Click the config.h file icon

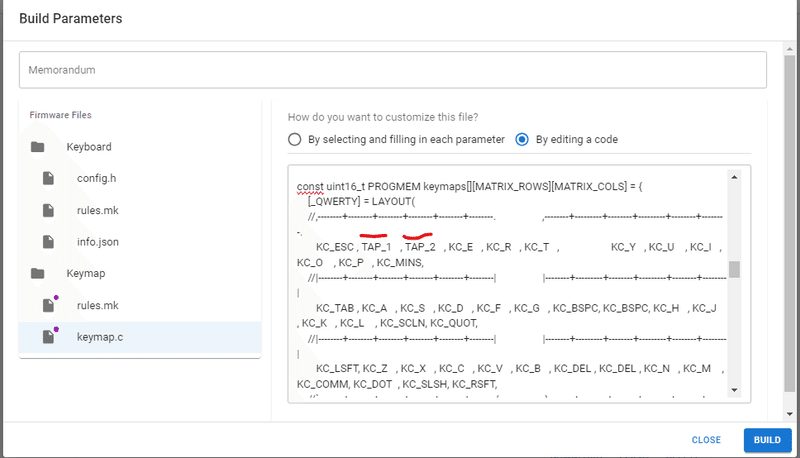[x=47, y=178]
